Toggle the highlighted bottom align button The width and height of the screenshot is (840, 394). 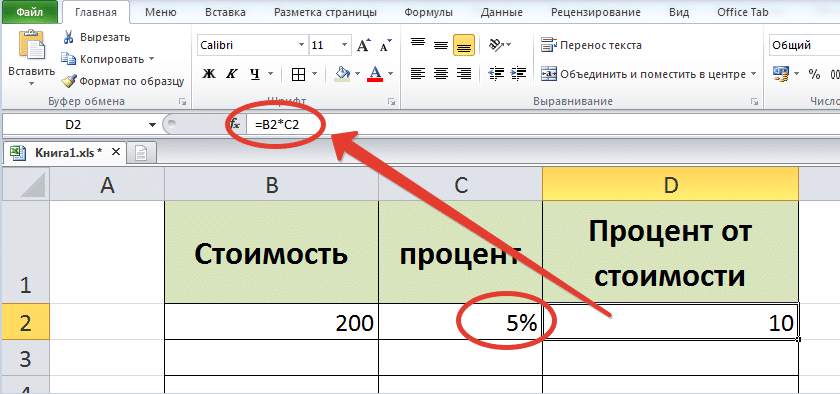(x=464, y=46)
